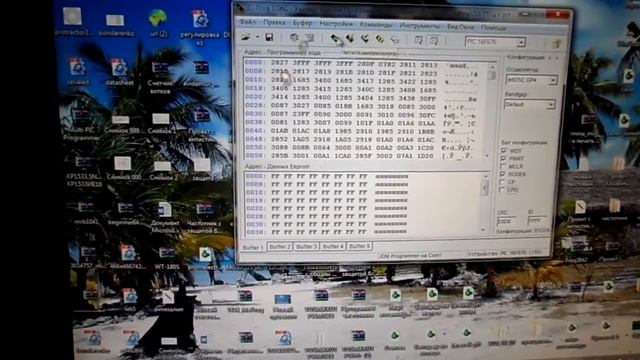Image resolution: width=640 pixels, height=360 pixels.
Task: Select the PIC Programmer desktop icon
Action: [x=81, y=124]
